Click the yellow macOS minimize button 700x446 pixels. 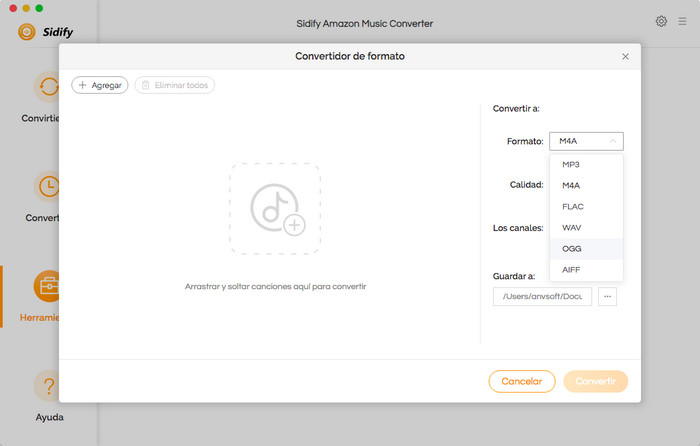(26, 8)
